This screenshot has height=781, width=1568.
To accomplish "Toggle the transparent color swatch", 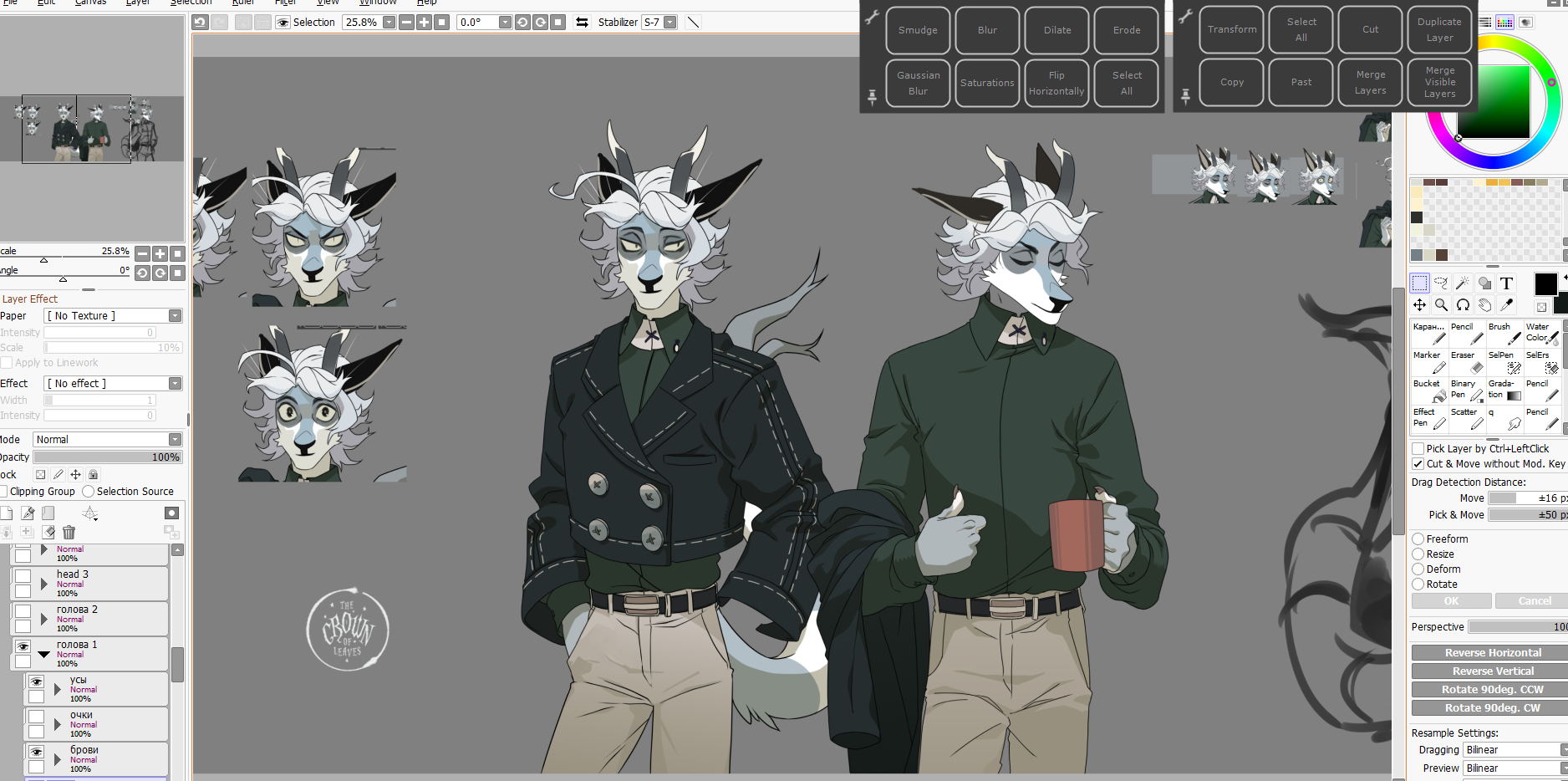I will click(1541, 307).
